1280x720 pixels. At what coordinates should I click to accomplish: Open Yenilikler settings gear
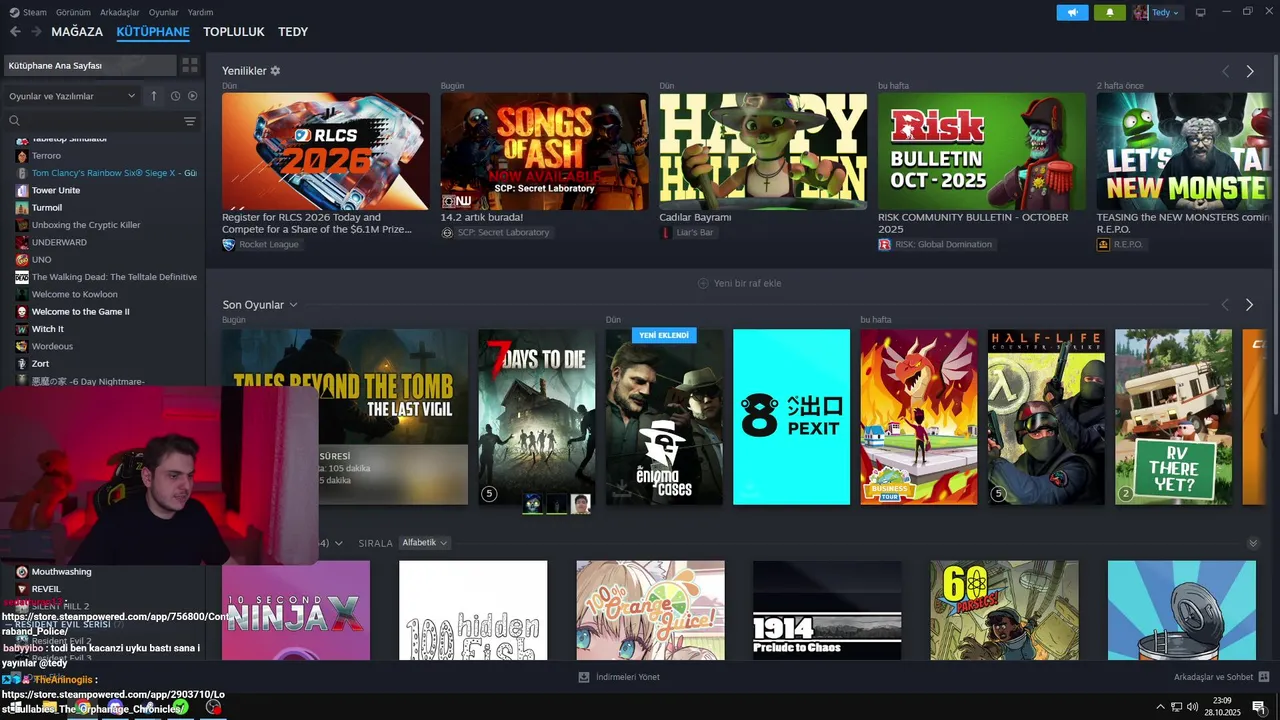pyautogui.click(x=275, y=71)
